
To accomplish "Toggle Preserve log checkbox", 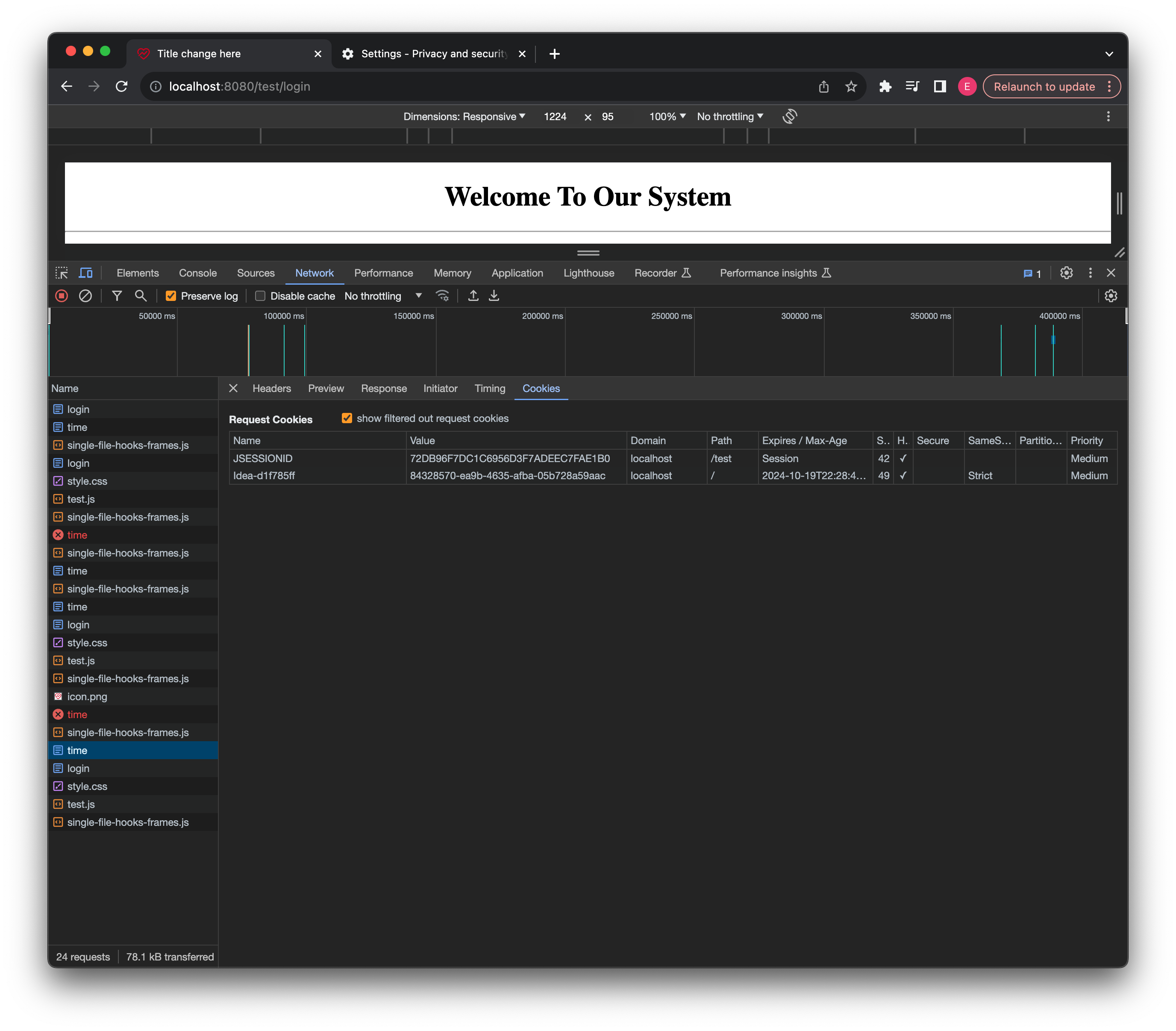I will tap(171, 296).
